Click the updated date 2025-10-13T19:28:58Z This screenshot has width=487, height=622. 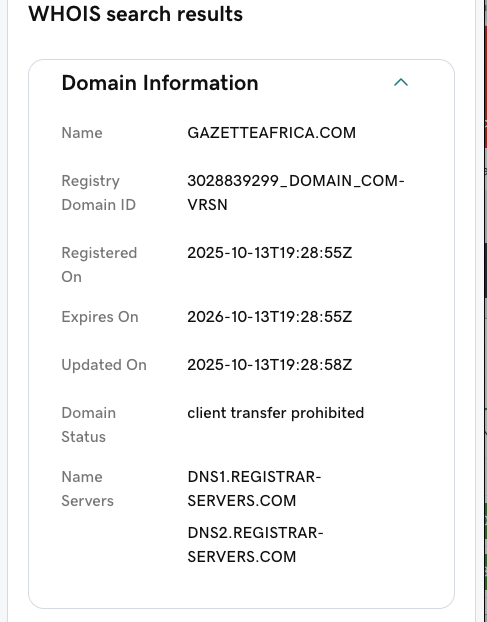pyautogui.click(x=270, y=365)
